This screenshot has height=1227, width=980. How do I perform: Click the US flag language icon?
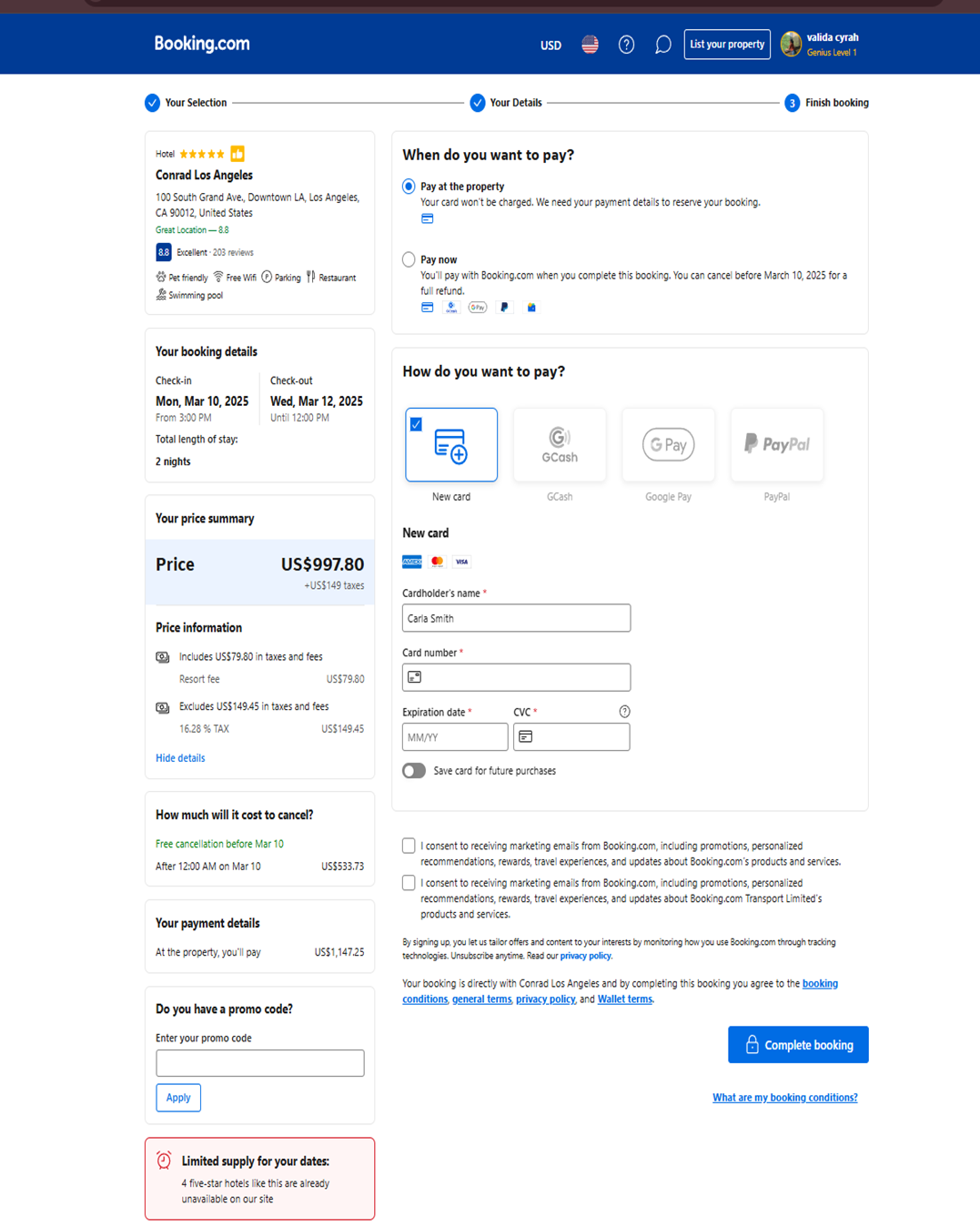[590, 45]
